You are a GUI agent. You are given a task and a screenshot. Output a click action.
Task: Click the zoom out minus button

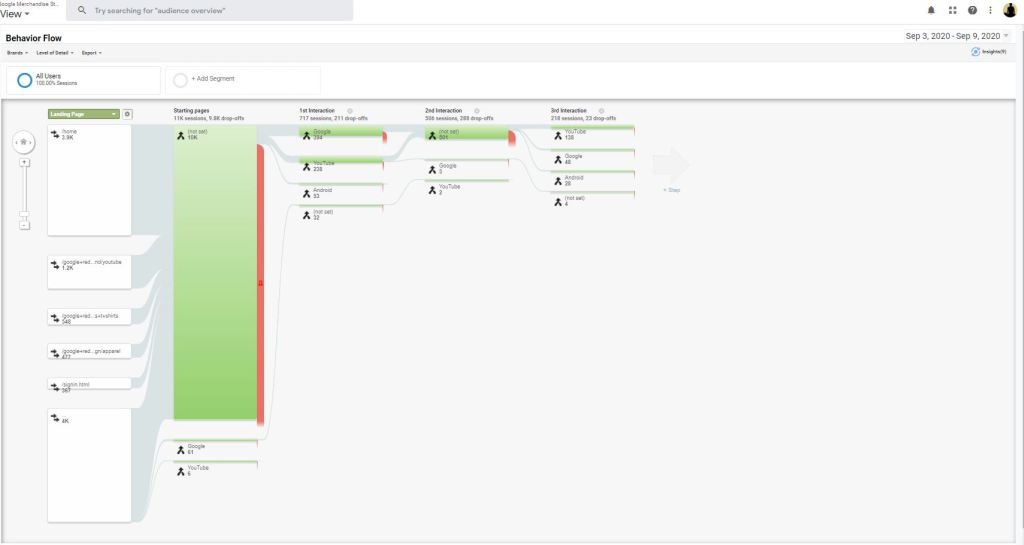click(24, 225)
